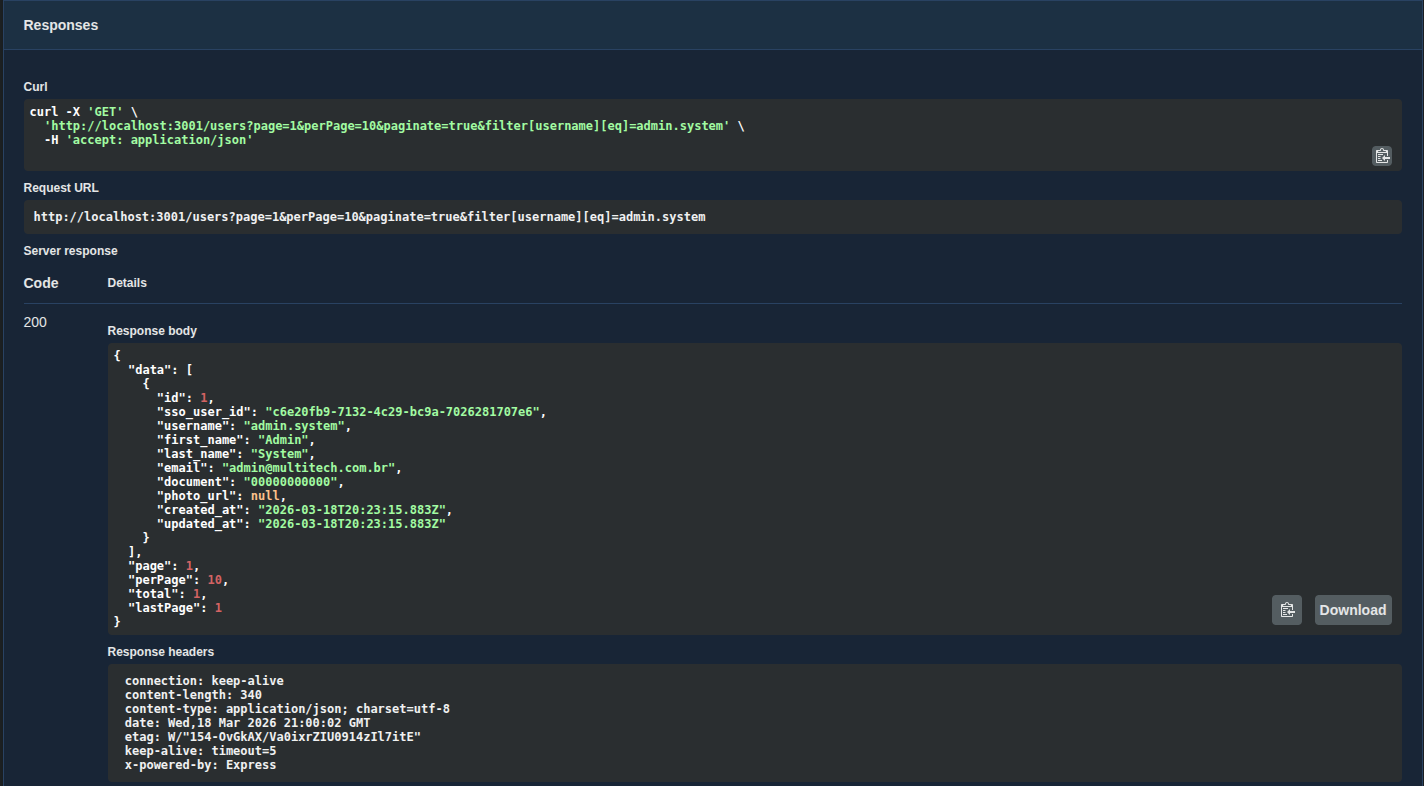Viewport: 1424px width, 786px height.
Task: Click the Server response label
Action: [70, 251]
